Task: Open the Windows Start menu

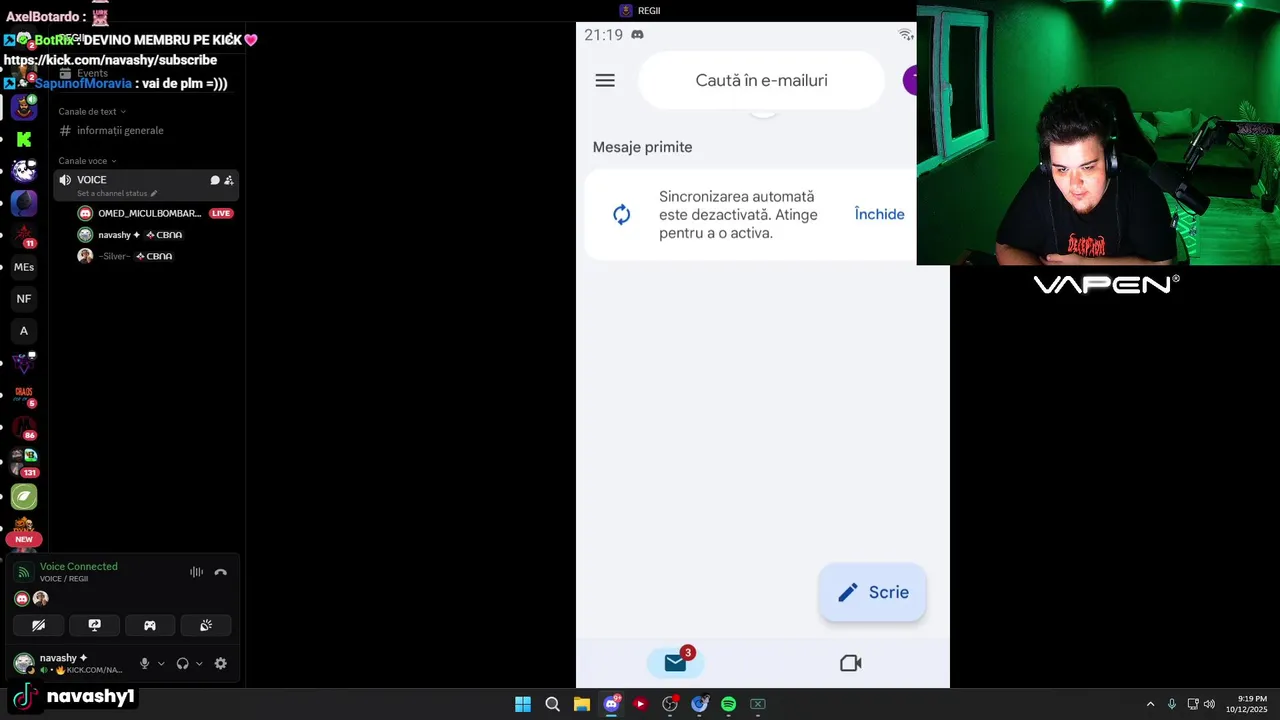Action: click(x=523, y=704)
